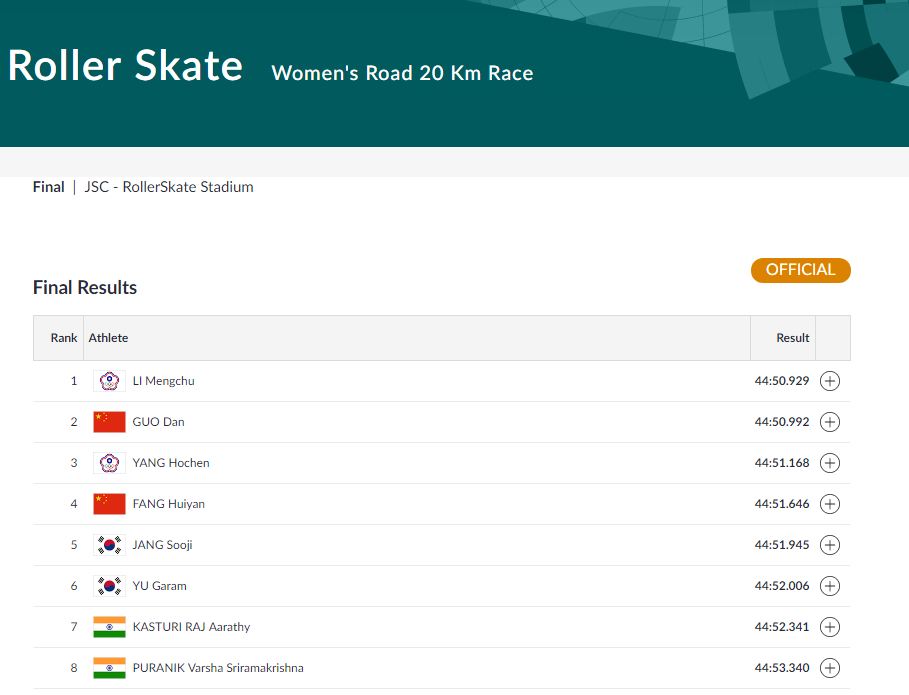Click the Korea flag beside JANG Sooji
Viewport: 909px width, 695px height.
[109, 545]
